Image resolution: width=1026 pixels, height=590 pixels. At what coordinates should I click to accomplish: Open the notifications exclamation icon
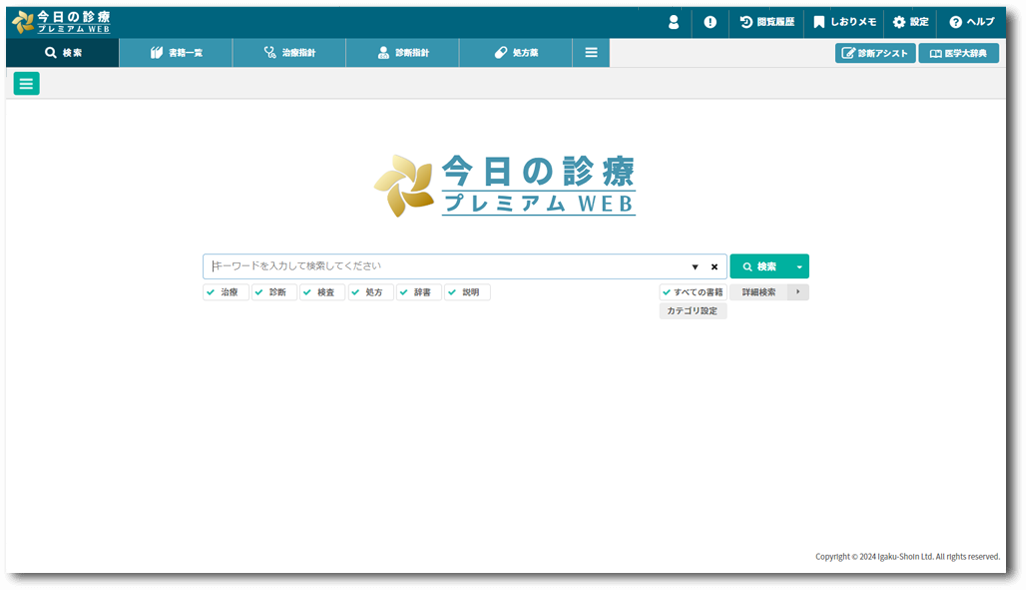click(710, 22)
